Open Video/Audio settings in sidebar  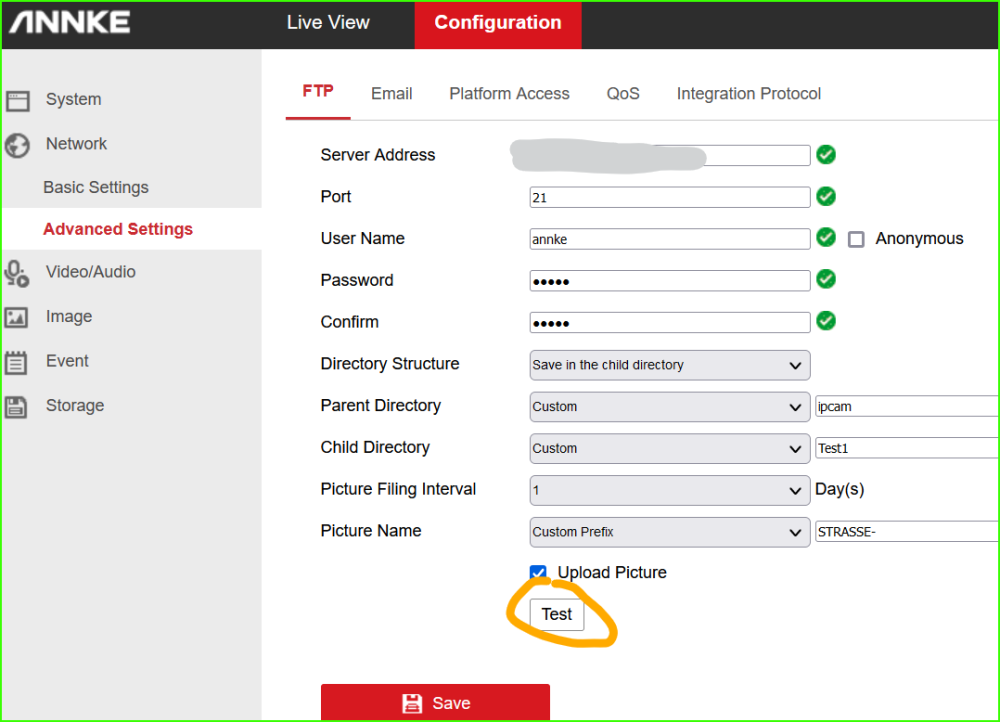(91, 272)
